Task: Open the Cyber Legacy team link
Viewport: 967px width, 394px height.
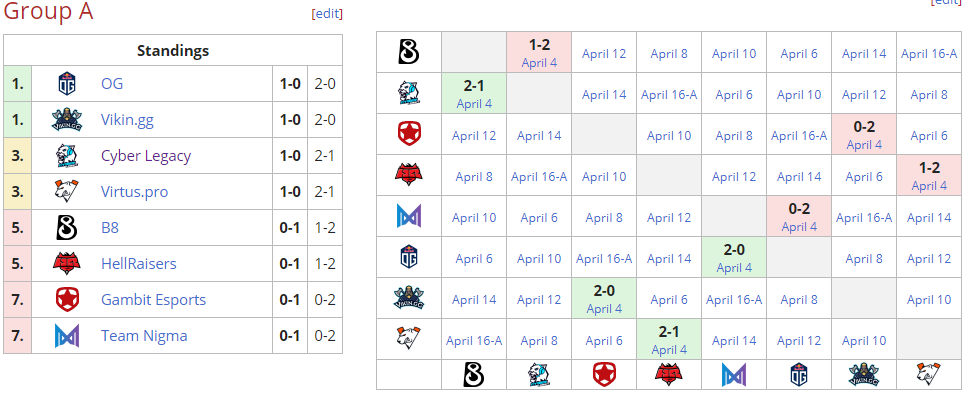Action: [x=146, y=156]
